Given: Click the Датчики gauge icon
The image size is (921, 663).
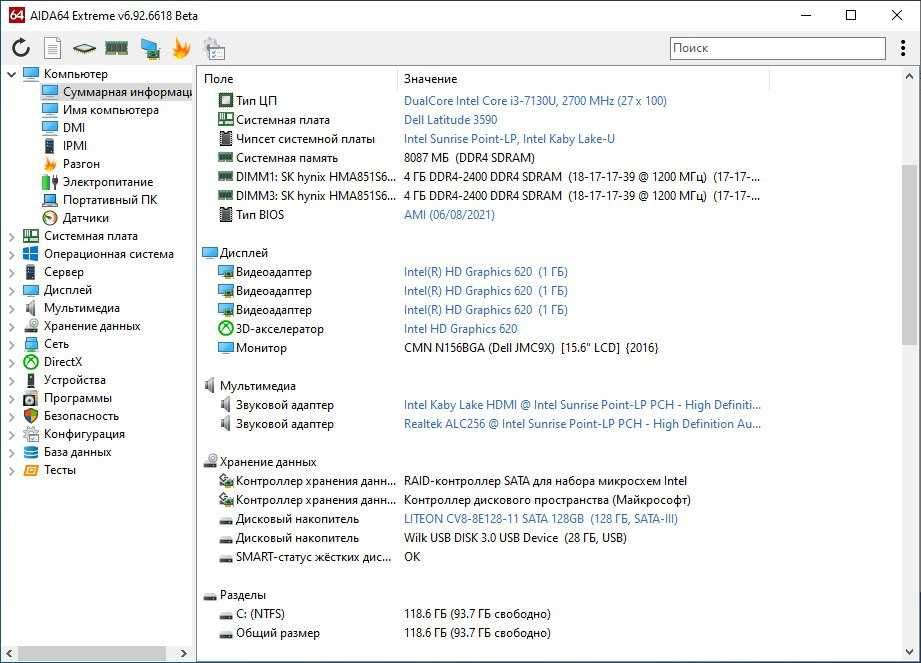Looking at the screenshot, I should (50, 218).
